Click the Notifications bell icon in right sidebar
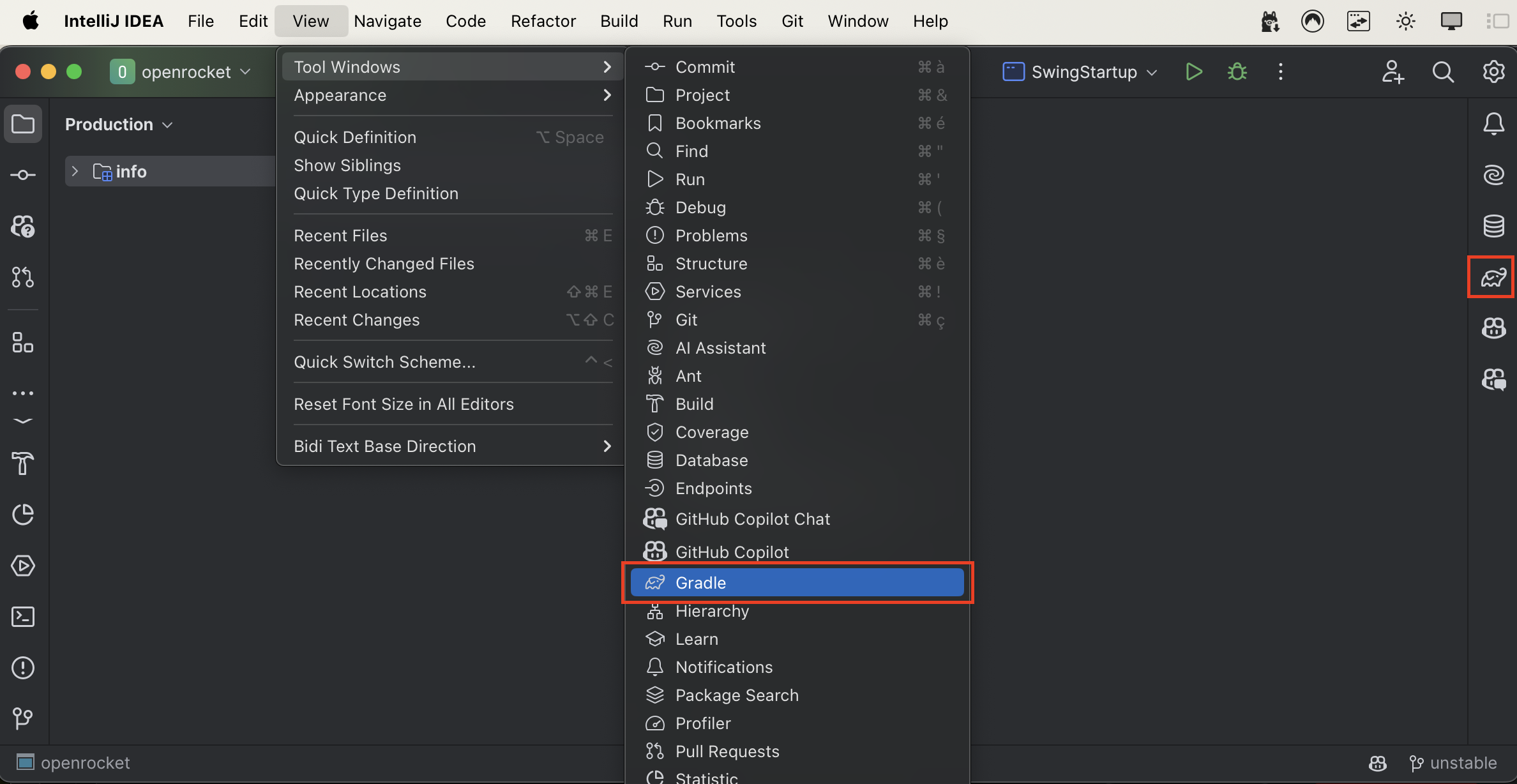The height and width of the screenshot is (784, 1517). pyautogui.click(x=1493, y=123)
